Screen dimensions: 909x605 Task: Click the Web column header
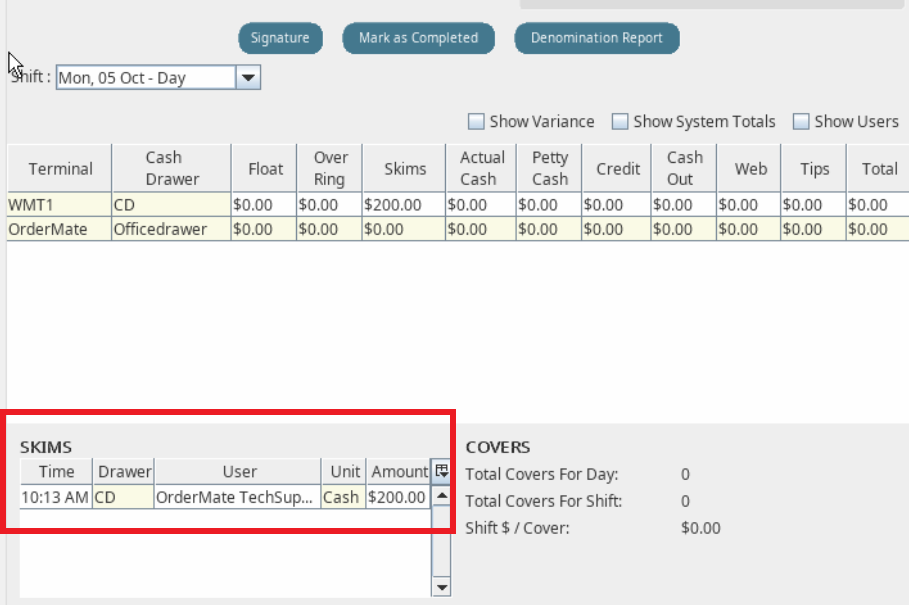point(749,169)
